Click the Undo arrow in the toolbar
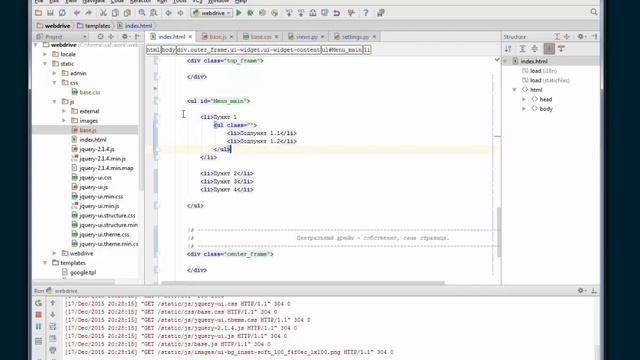 pos(77,13)
